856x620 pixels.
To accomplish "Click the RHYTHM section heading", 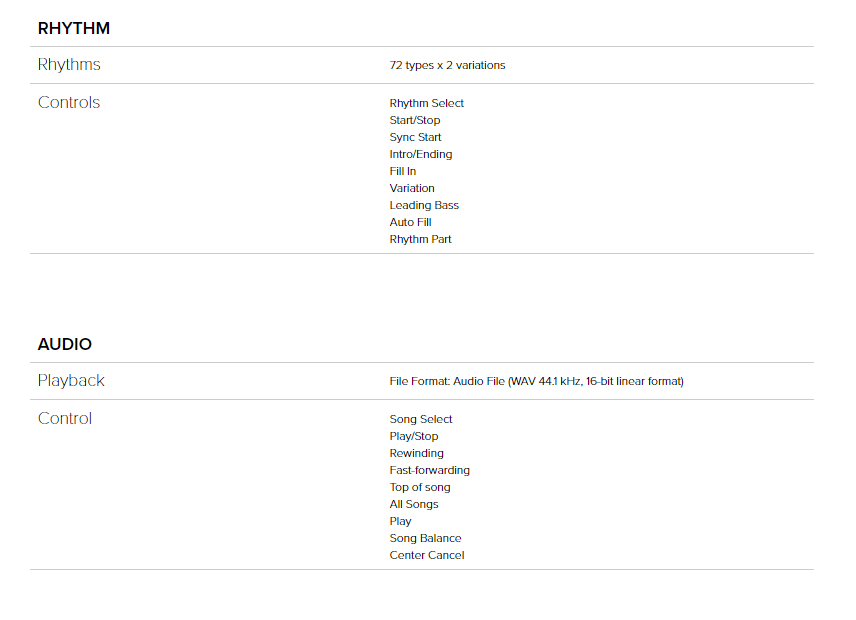I will pos(74,28).
